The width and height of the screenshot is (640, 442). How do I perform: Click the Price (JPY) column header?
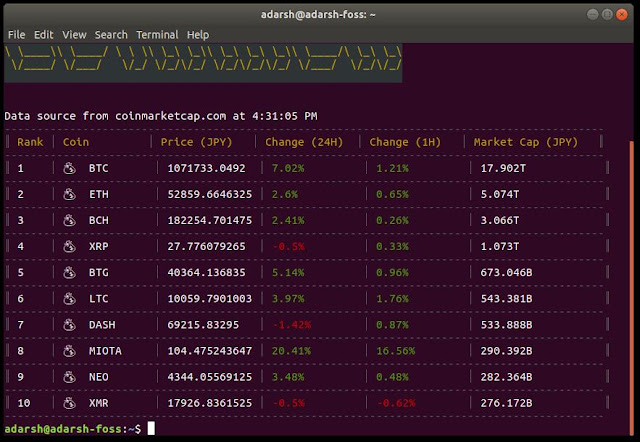tap(196, 142)
